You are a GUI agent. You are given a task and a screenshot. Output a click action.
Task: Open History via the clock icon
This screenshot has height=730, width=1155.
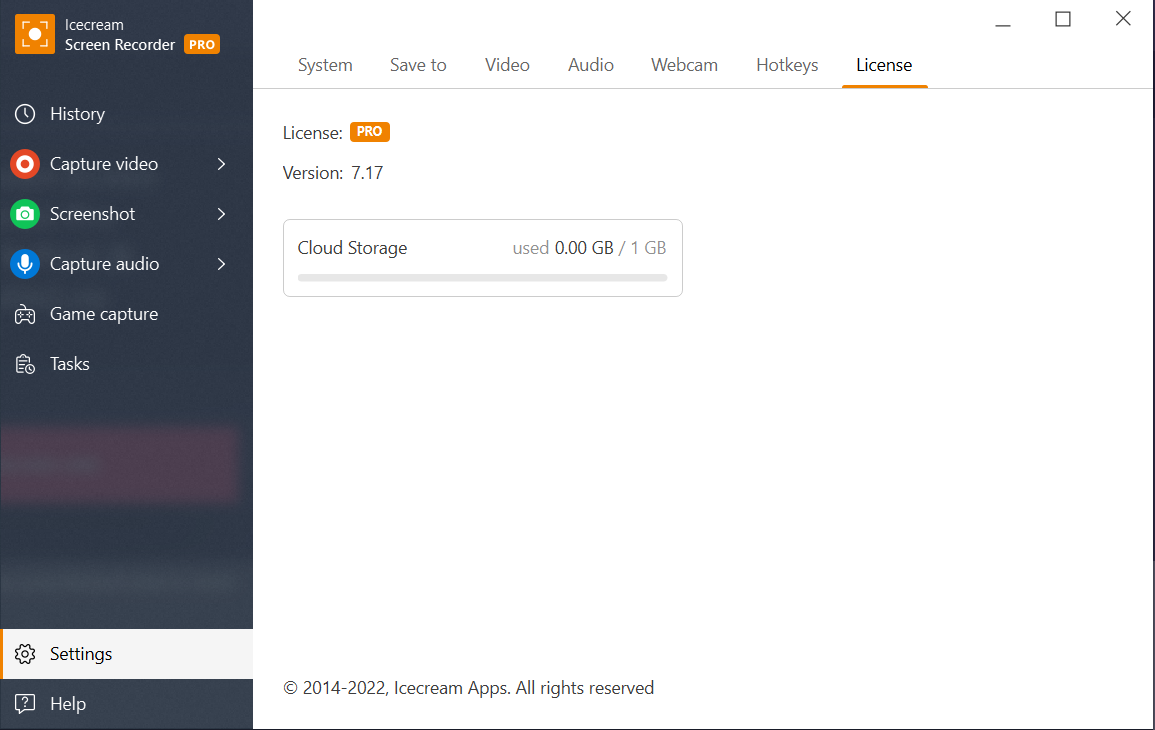(25, 114)
